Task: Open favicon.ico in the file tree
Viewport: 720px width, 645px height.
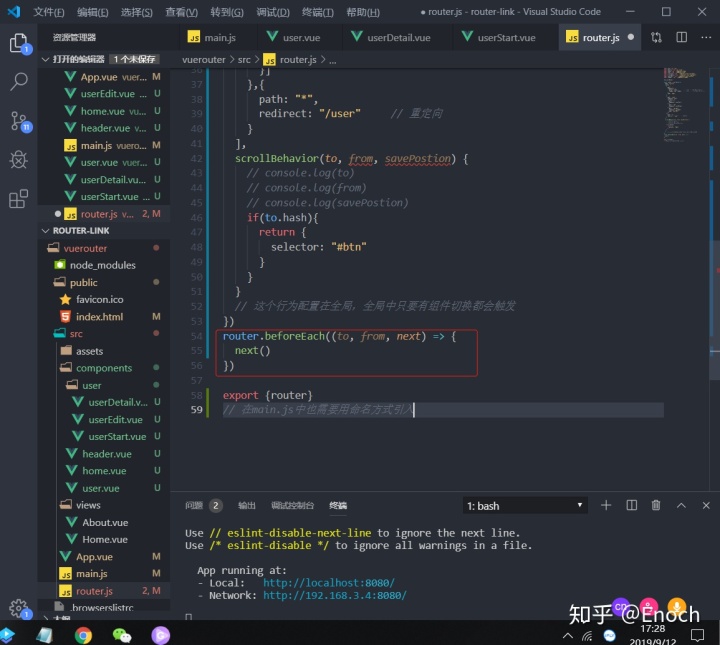Action: click(100, 299)
